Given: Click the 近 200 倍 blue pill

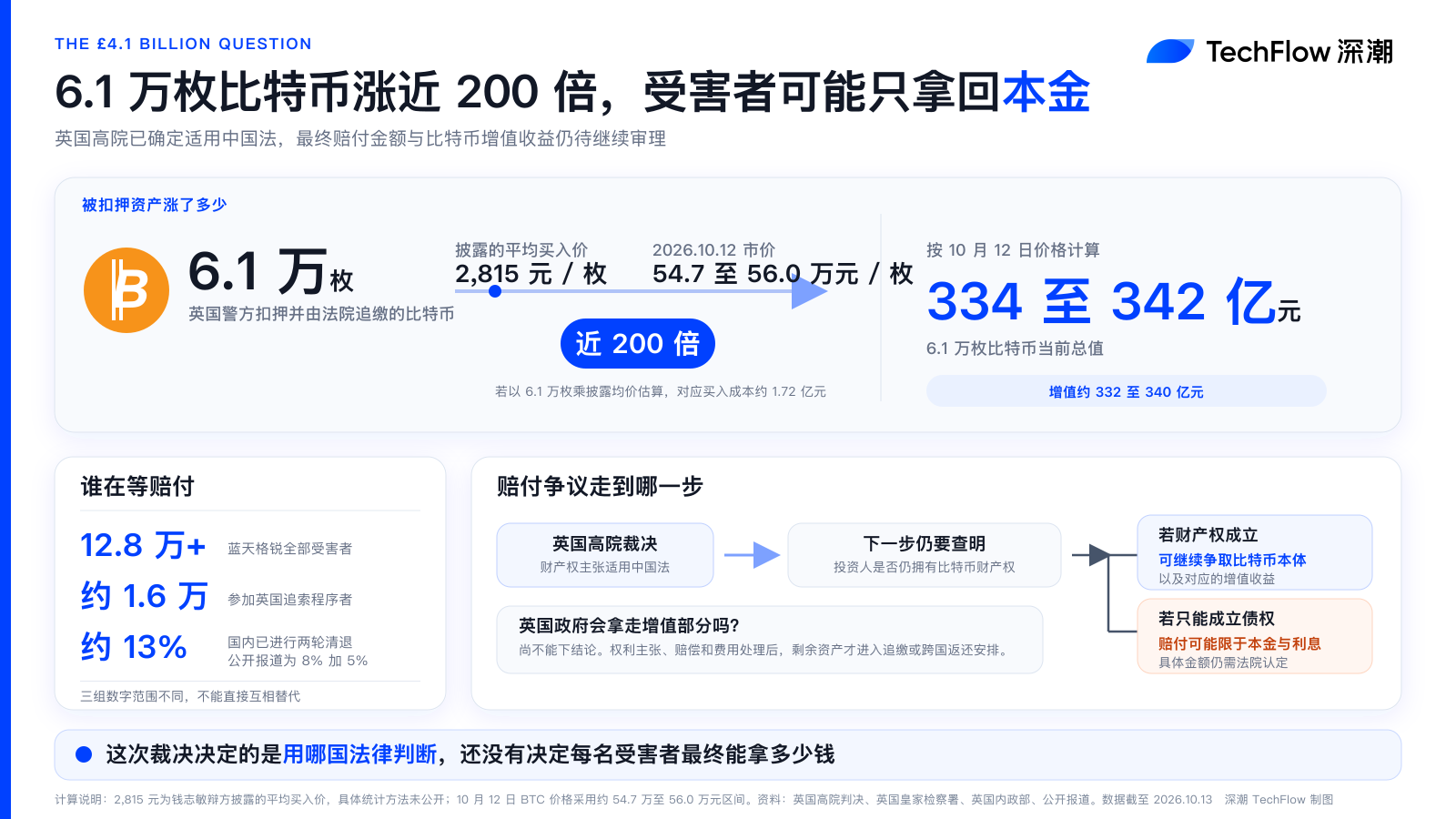Looking at the screenshot, I should pyautogui.click(x=638, y=343).
